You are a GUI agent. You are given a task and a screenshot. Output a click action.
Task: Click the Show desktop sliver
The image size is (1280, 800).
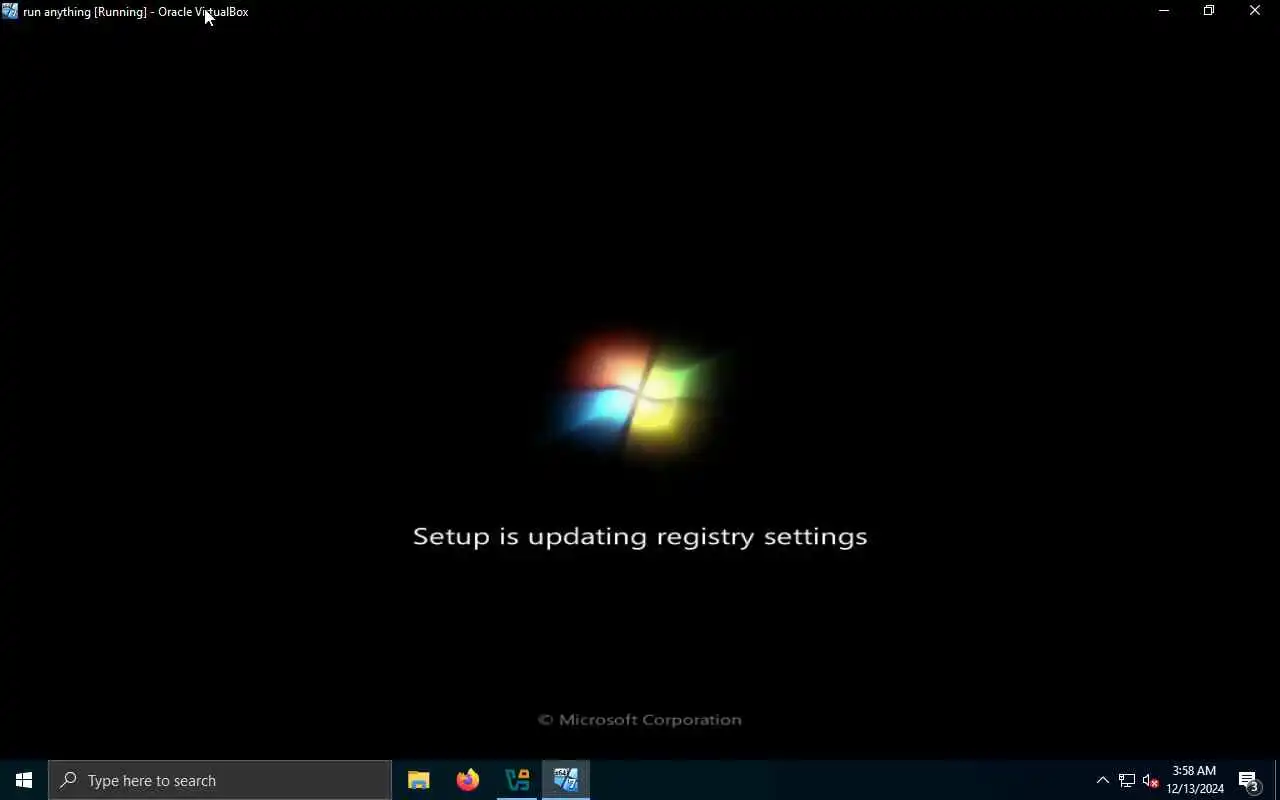click(1277, 780)
